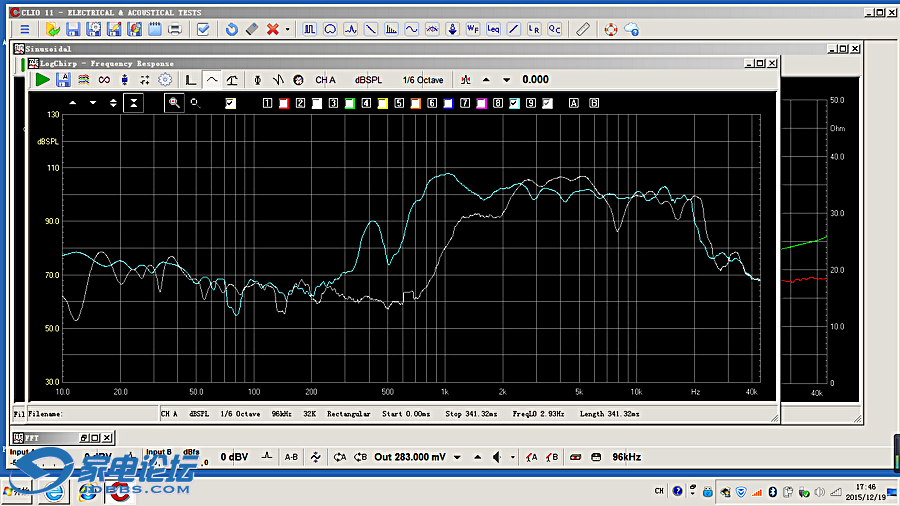Click the print icon in main toolbar

175,29
